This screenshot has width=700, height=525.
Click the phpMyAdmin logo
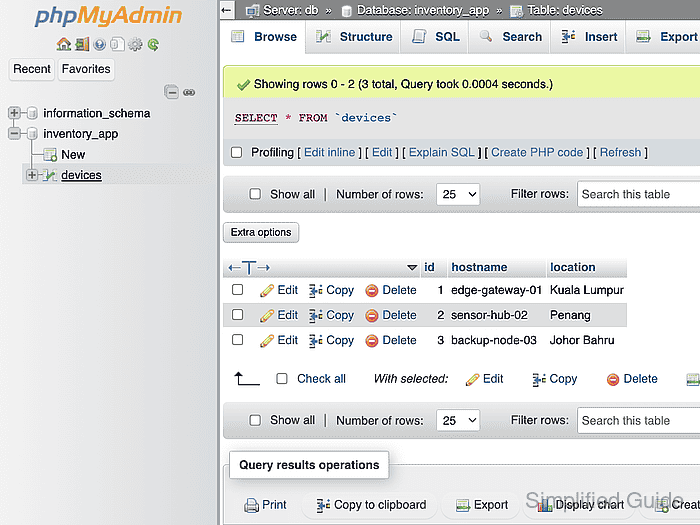pyautogui.click(x=108, y=16)
